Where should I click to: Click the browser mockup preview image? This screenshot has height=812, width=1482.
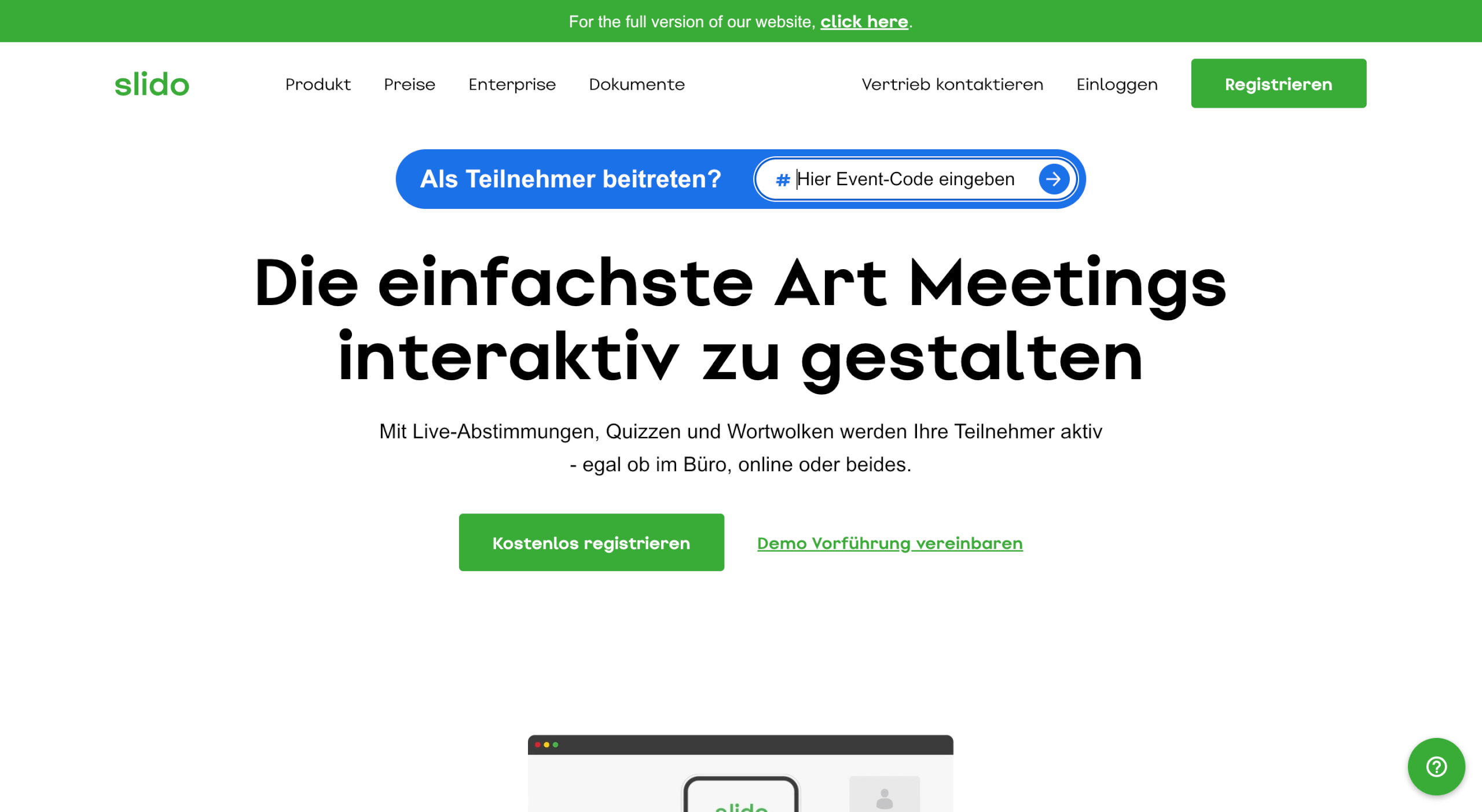coord(740,773)
